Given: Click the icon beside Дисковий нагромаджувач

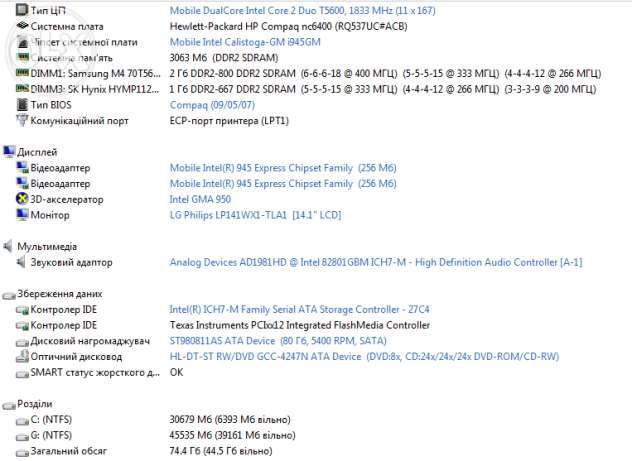Looking at the screenshot, I should click(22, 343).
